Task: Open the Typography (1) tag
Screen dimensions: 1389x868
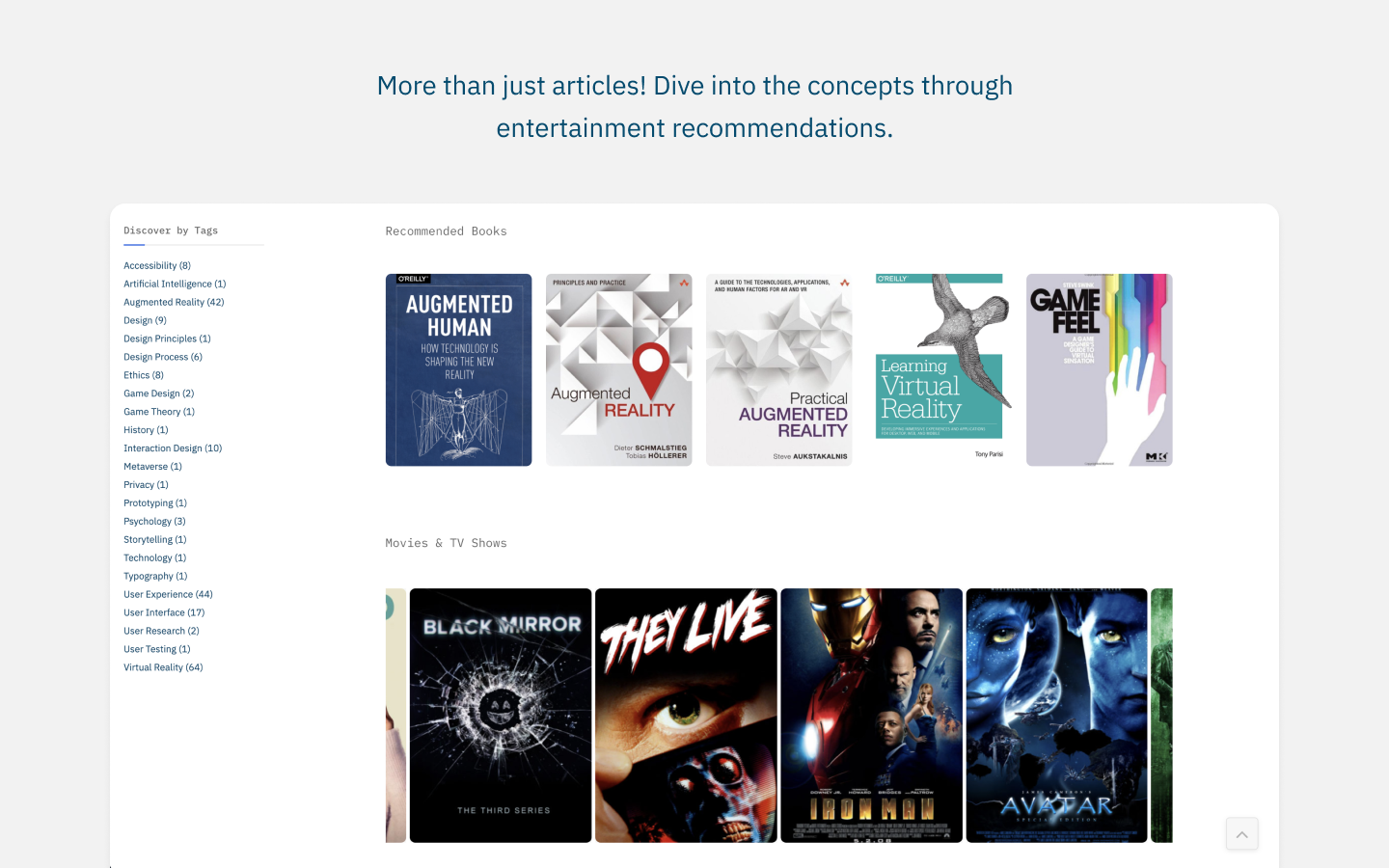Action: pyautogui.click(x=155, y=577)
